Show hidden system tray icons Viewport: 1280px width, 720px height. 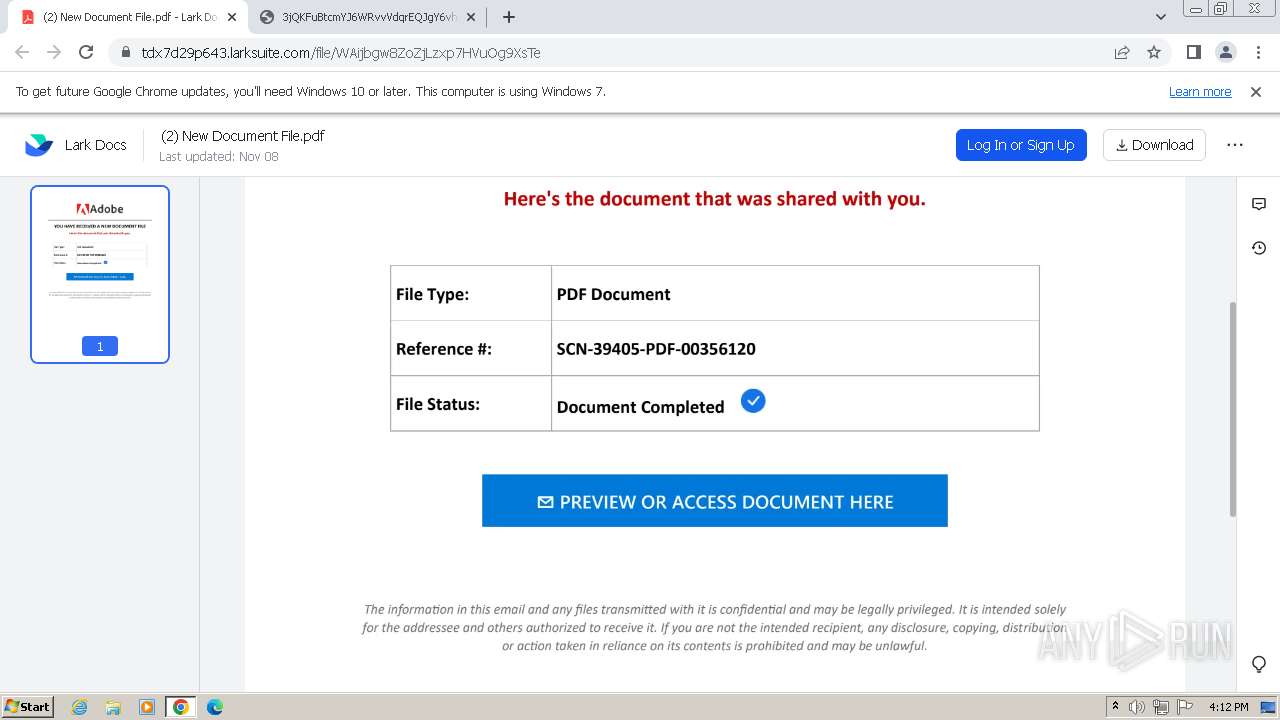1115,707
